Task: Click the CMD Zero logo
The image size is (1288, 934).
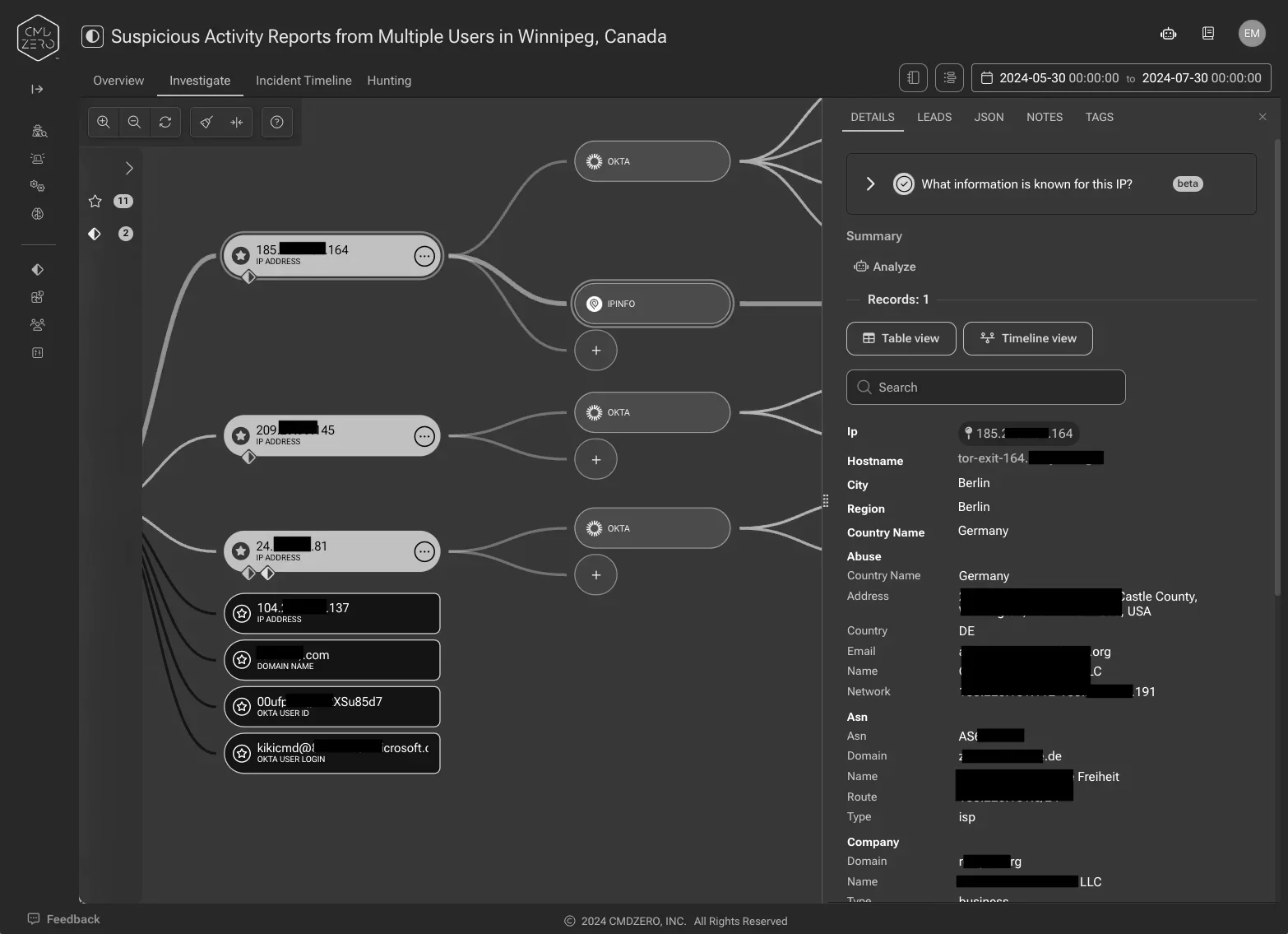Action: [x=38, y=37]
